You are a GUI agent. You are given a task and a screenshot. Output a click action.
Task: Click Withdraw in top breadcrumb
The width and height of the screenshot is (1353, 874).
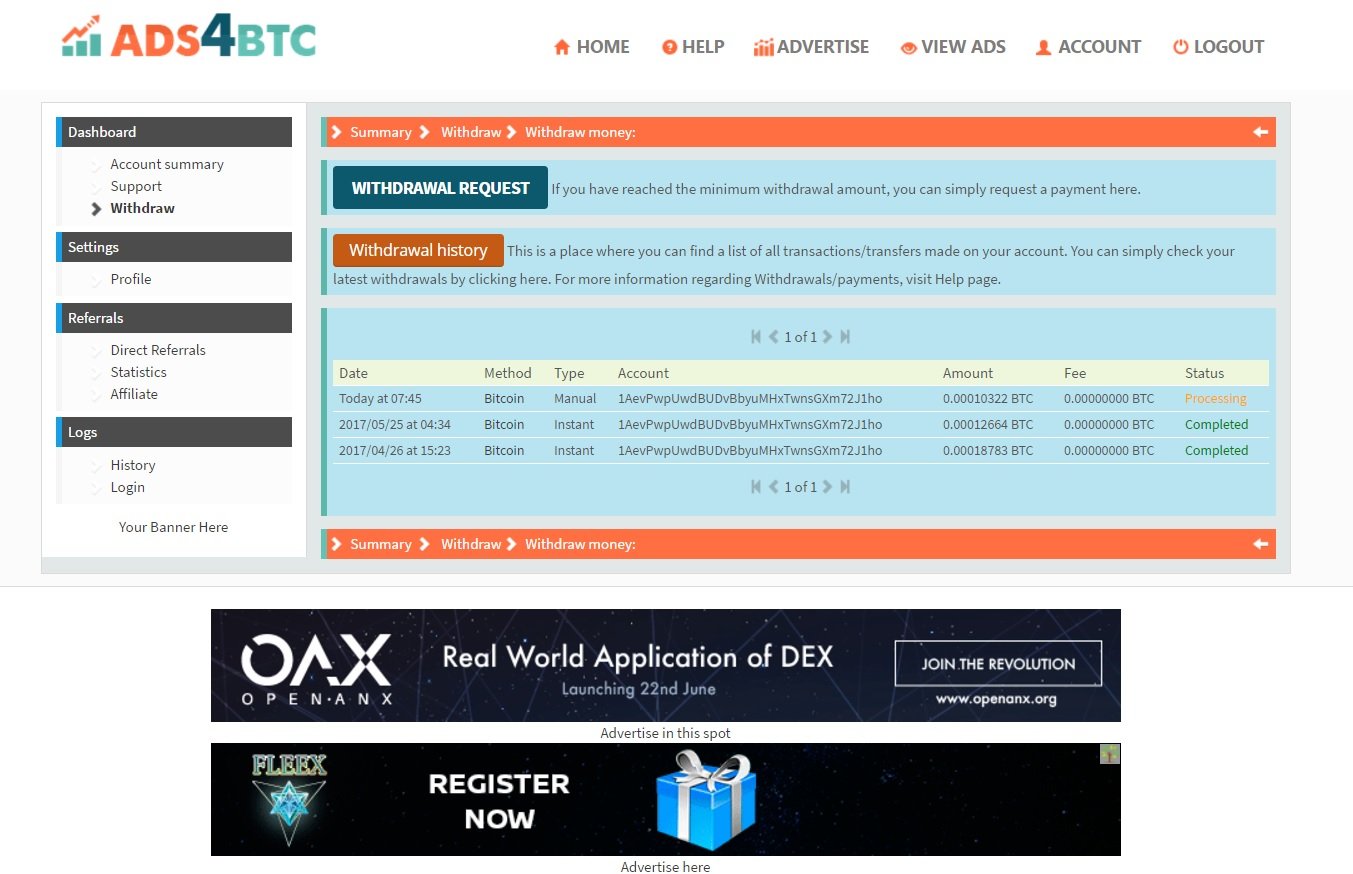pos(471,132)
